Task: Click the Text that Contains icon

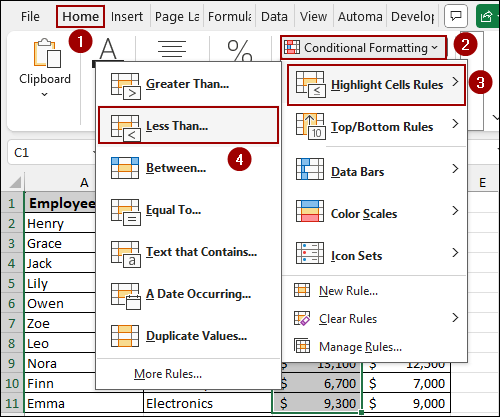Action: pyautogui.click(x=126, y=254)
